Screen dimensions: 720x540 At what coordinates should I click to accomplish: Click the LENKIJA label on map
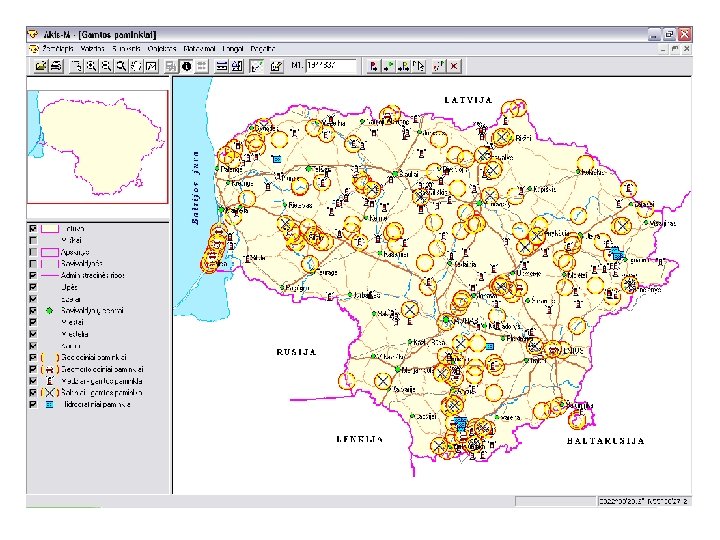pyautogui.click(x=360, y=439)
